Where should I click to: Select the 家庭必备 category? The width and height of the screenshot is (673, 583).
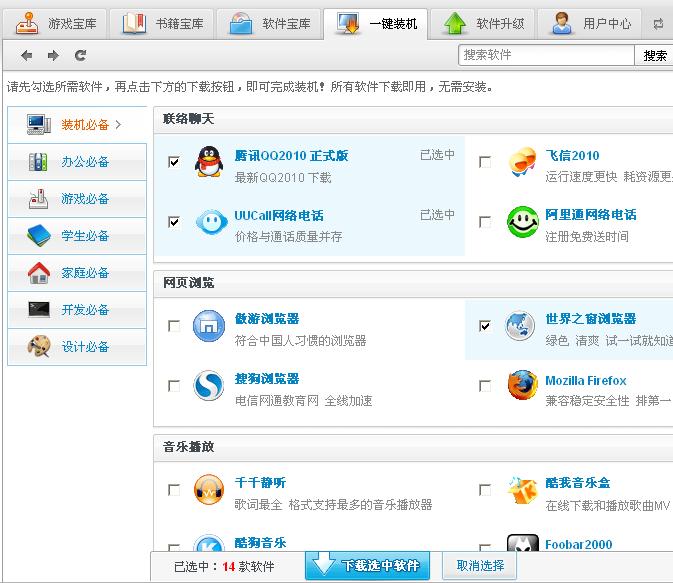coord(77,273)
